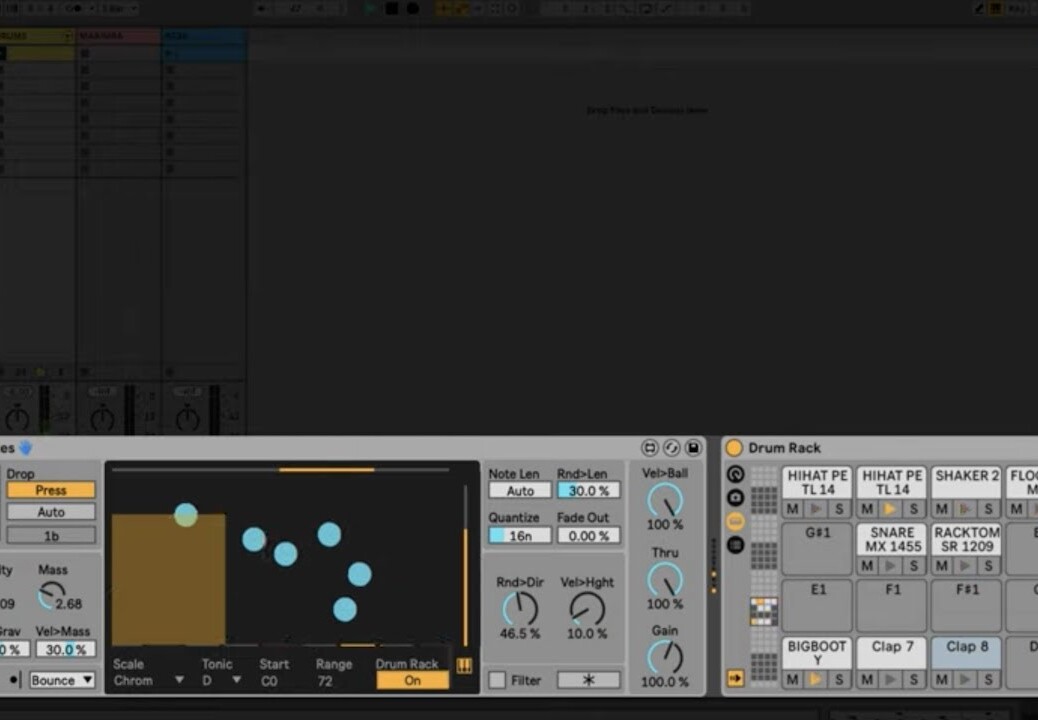Solo the RACKTOM SR 1209 pad
The image size is (1038, 720).
(988, 566)
